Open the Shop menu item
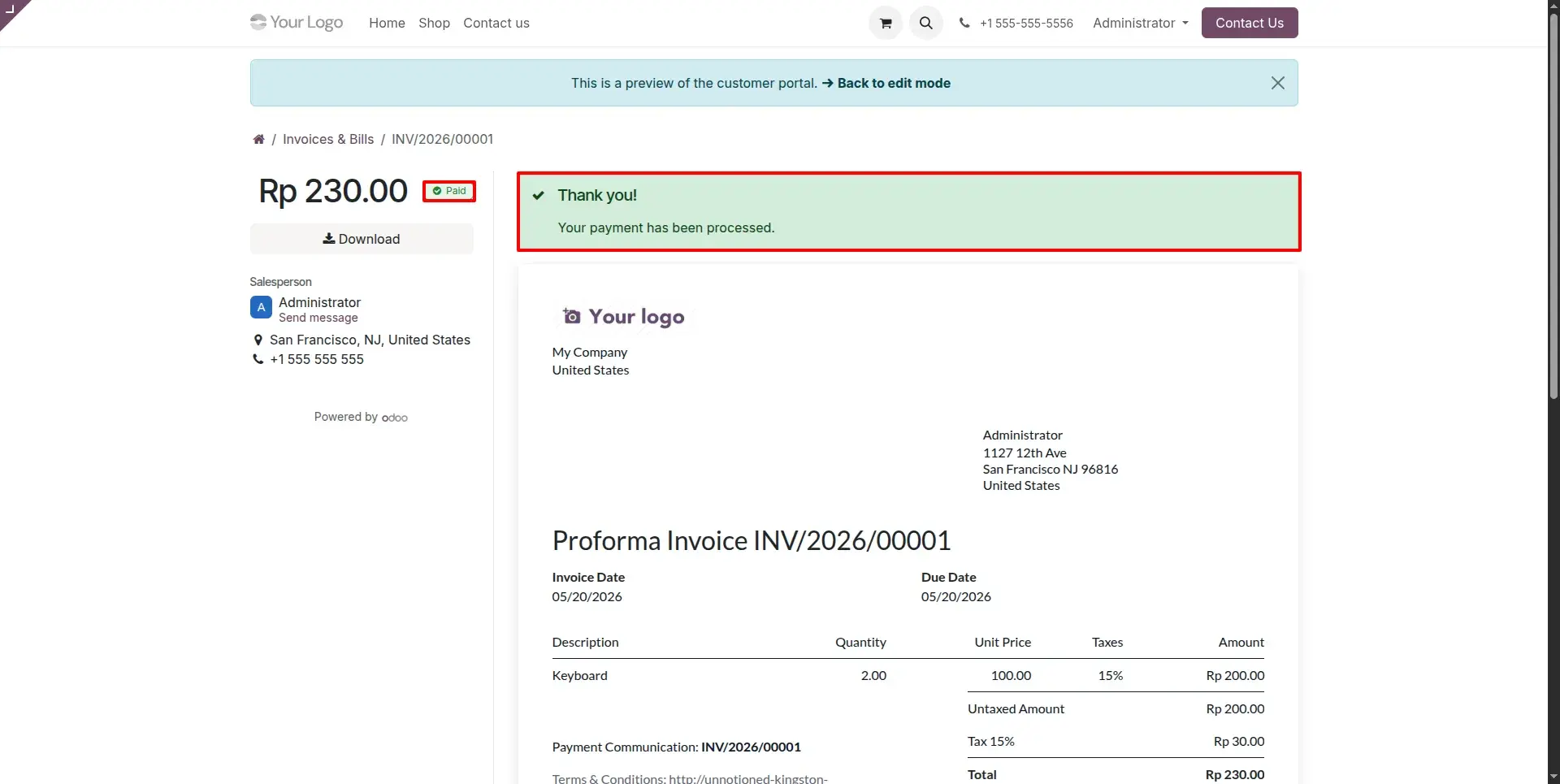 click(x=434, y=23)
